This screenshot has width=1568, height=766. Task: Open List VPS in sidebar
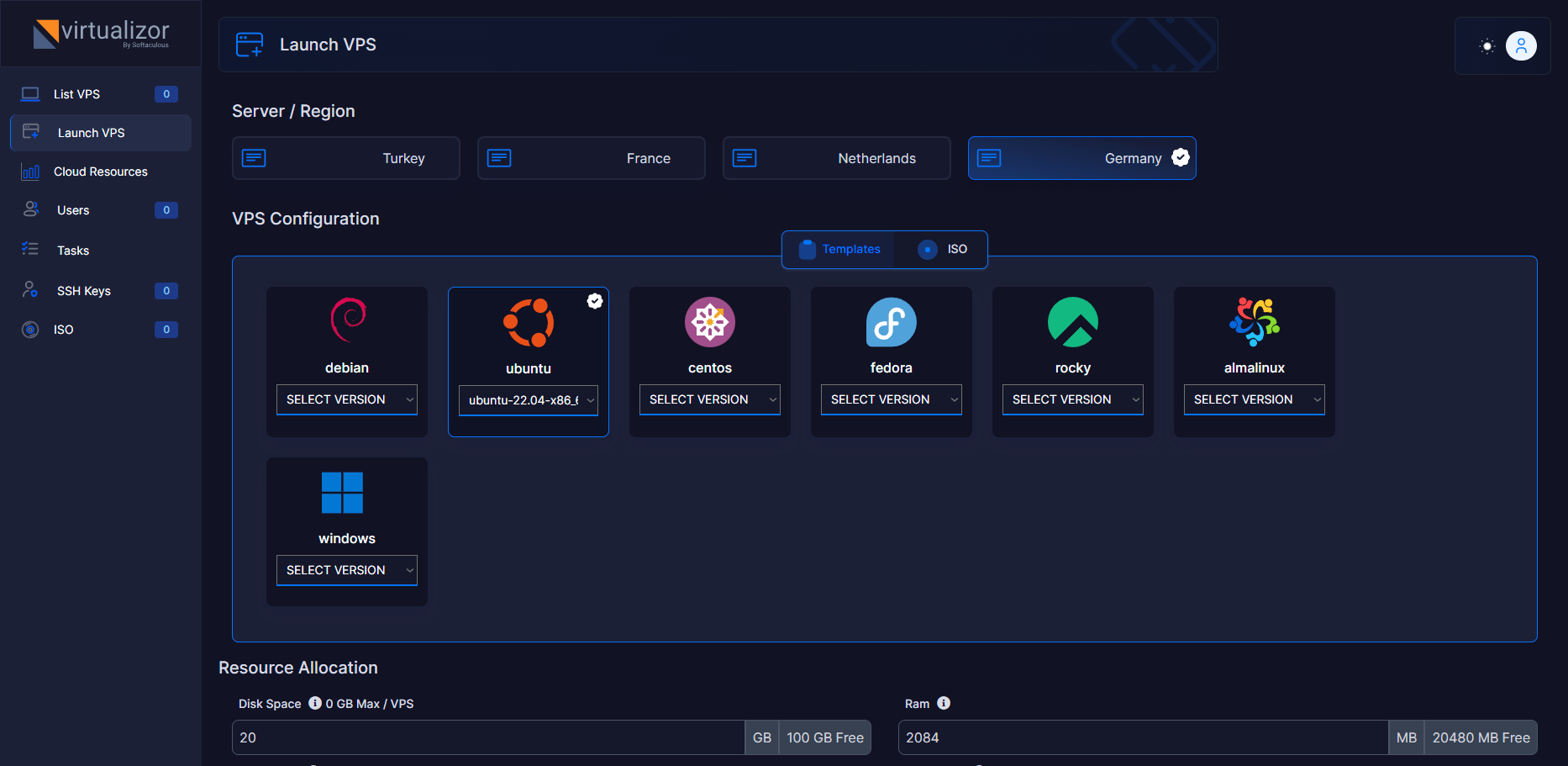click(101, 94)
